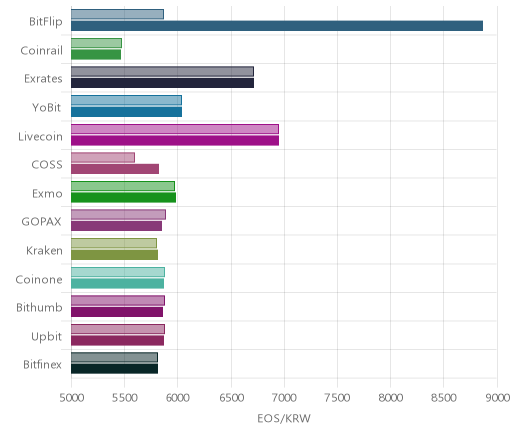Select the dark blue YoBit bar
The image size is (512, 436).
pyautogui.click(x=126, y=112)
